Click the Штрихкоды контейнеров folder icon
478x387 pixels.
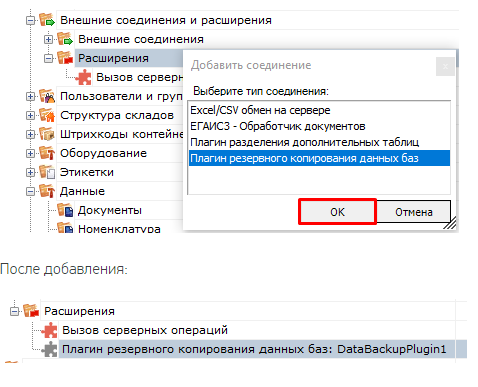click(x=47, y=134)
